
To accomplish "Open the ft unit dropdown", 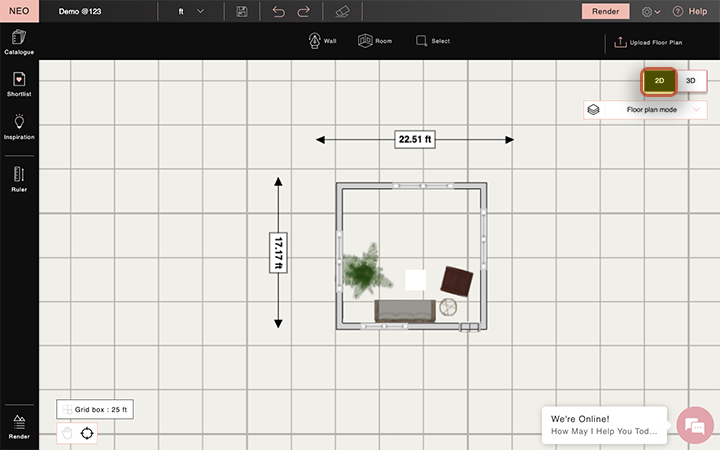I will (x=191, y=11).
